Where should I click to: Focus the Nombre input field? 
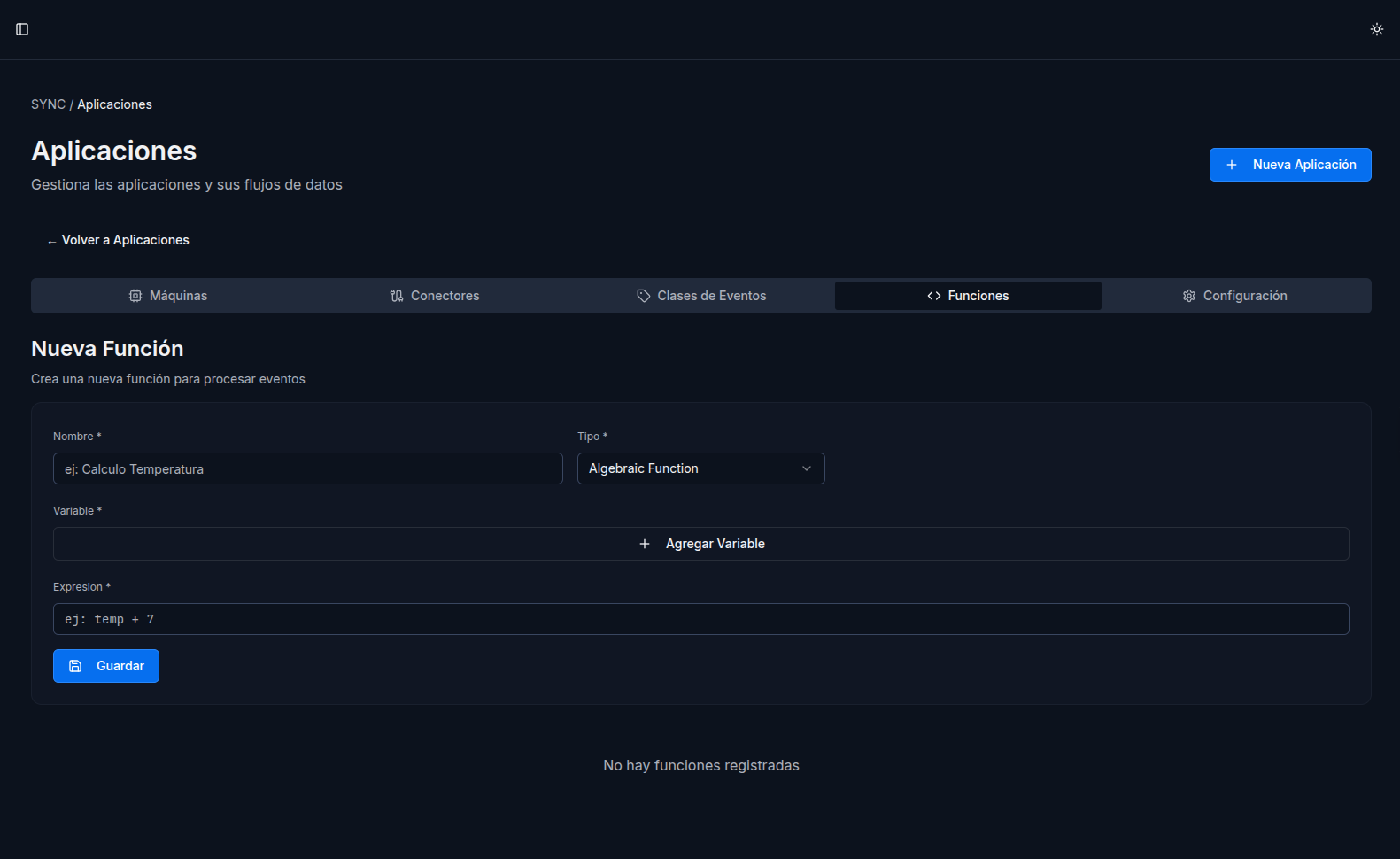click(307, 468)
